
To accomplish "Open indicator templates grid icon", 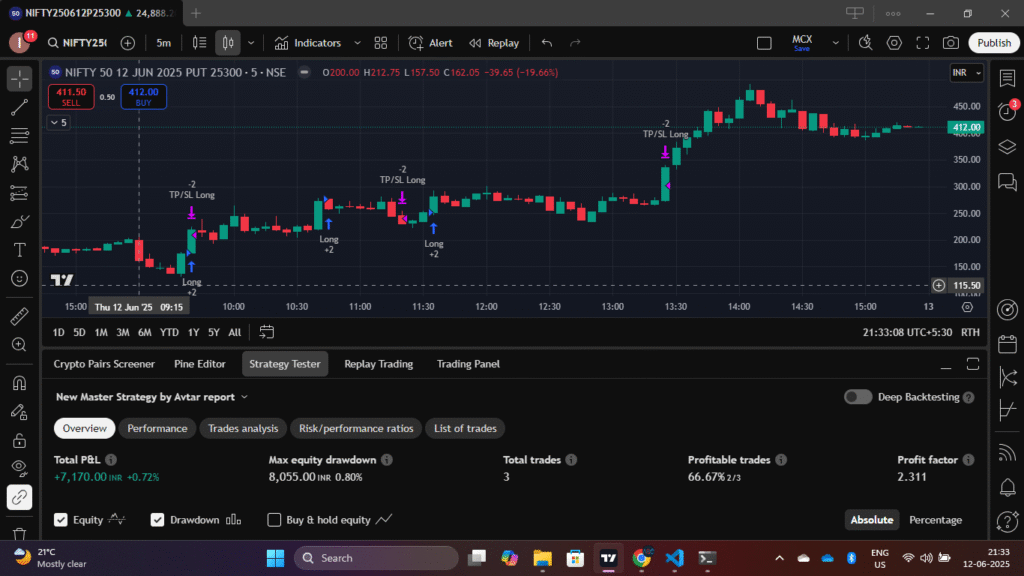I will [381, 43].
